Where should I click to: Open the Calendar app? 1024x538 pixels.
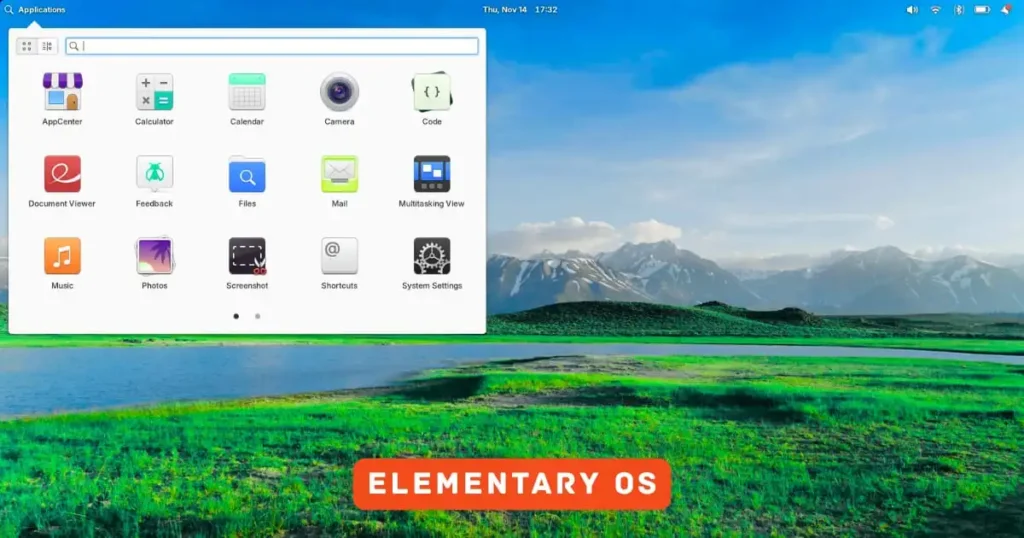[247, 93]
